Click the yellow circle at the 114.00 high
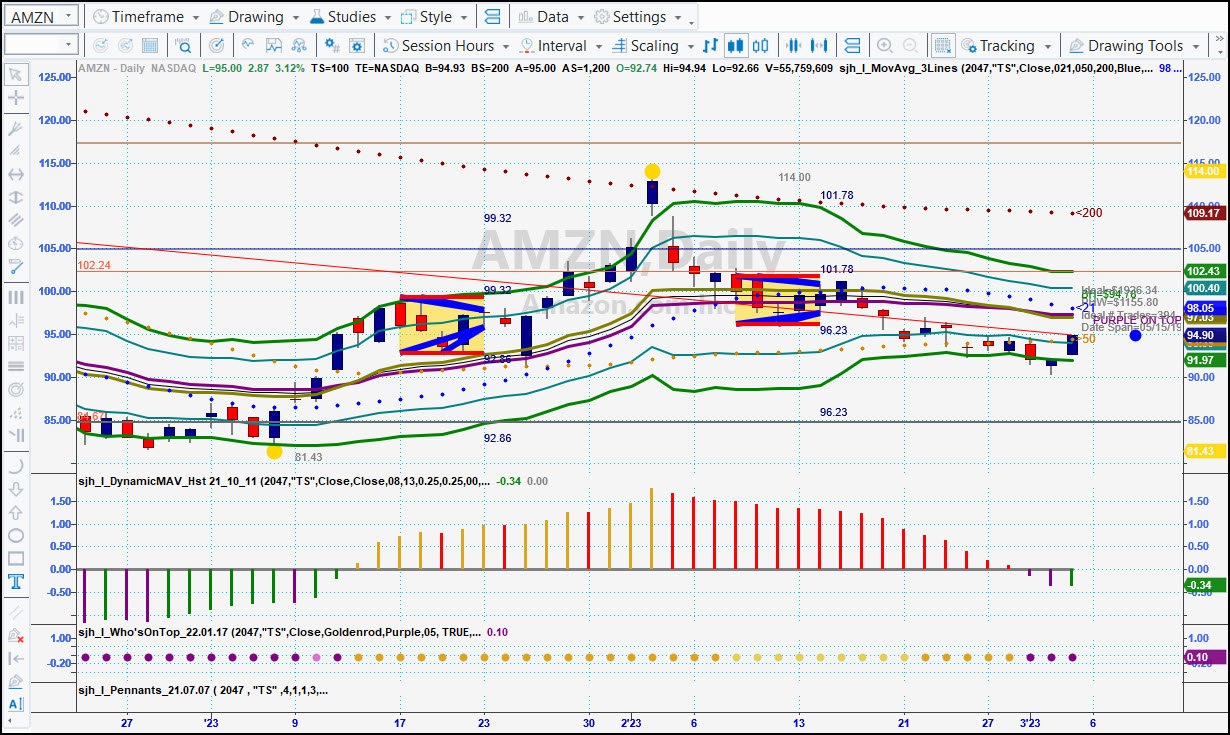The width and height of the screenshot is (1230, 735). click(x=652, y=172)
